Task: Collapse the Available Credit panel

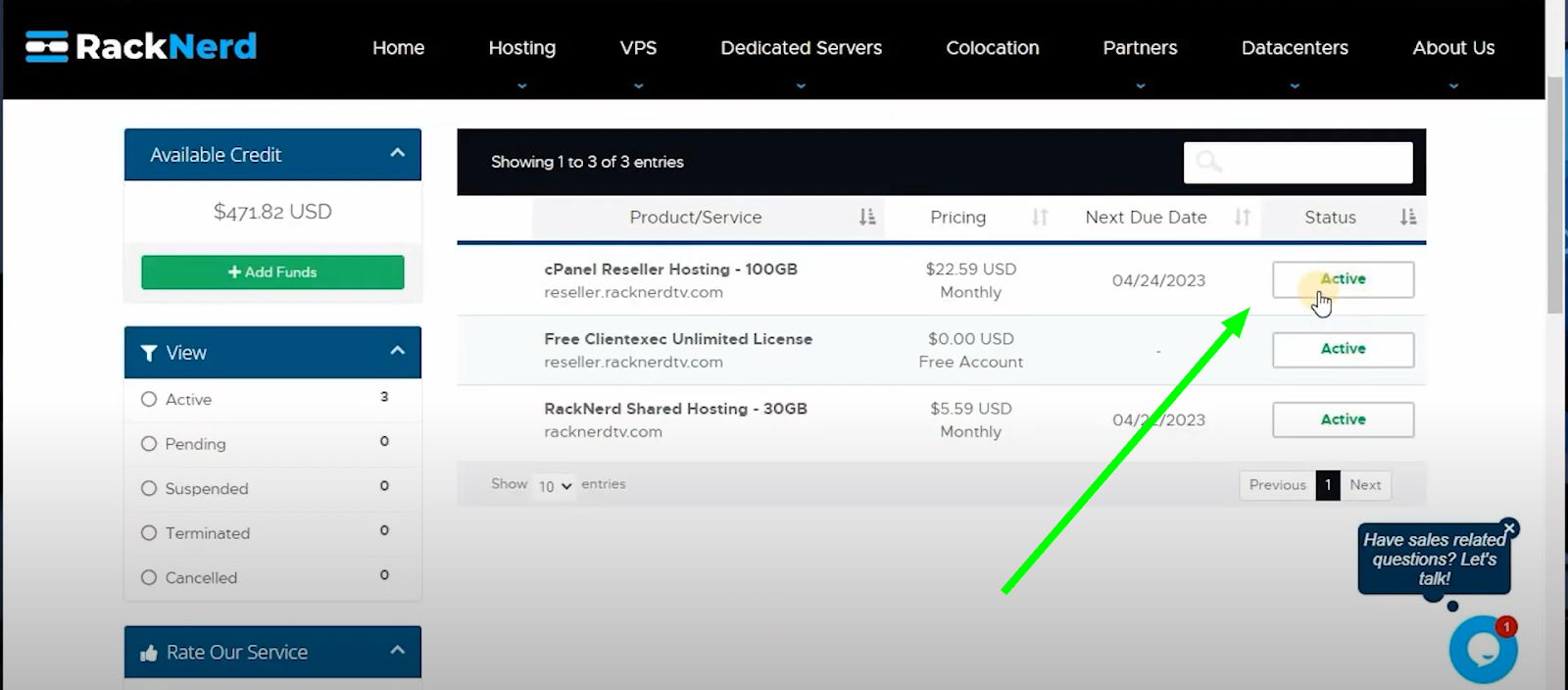Action: (x=397, y=153)
